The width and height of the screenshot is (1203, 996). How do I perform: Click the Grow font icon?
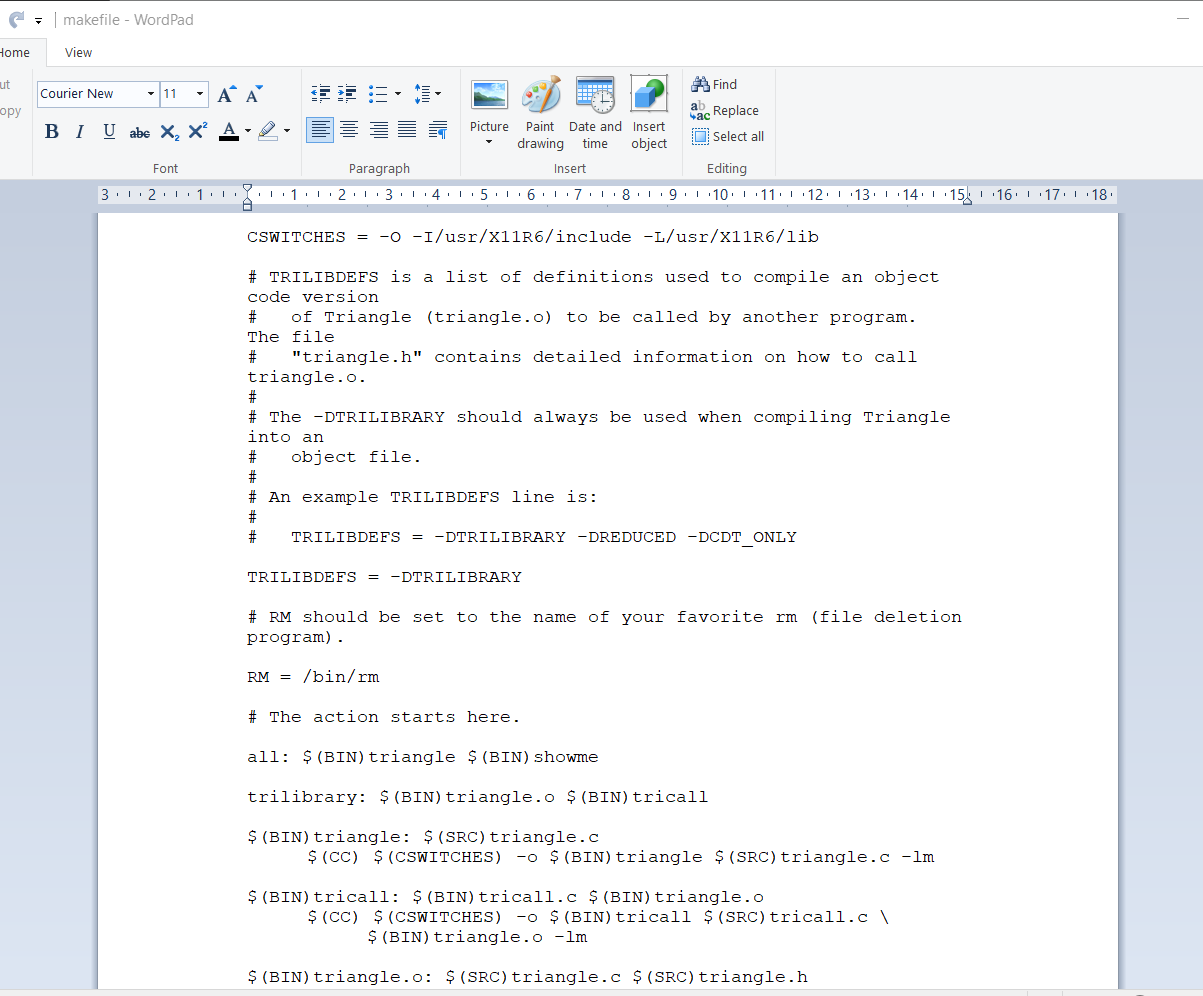(x=227, y=94)
